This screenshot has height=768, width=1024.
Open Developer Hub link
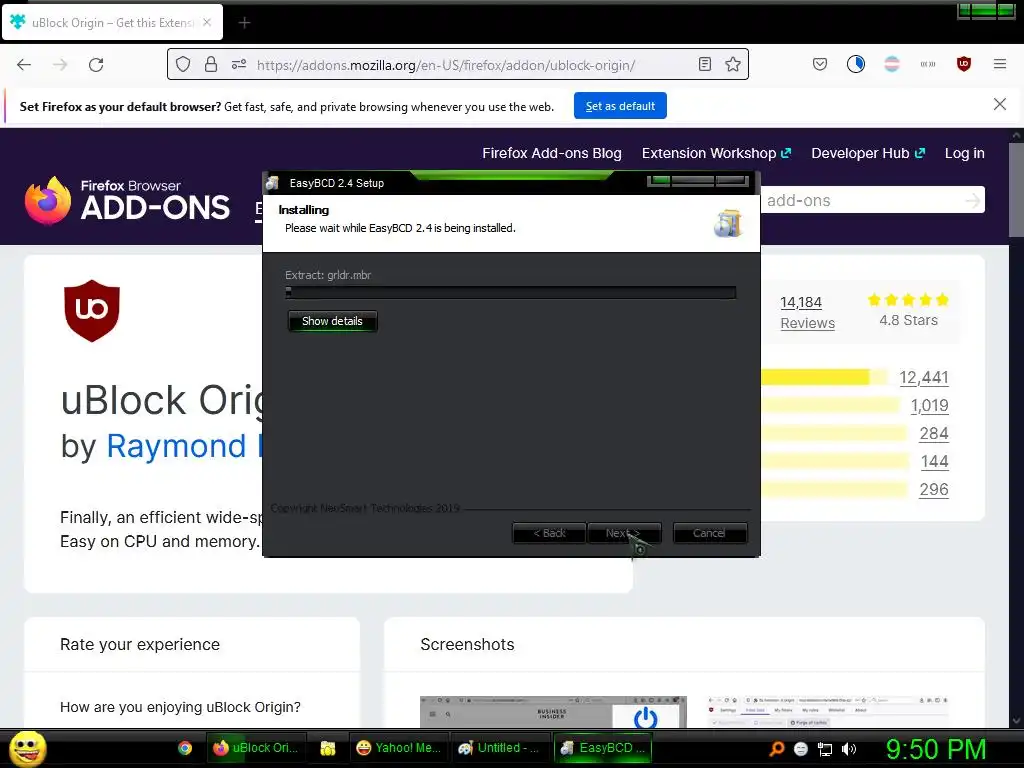(x=868, y=153)
